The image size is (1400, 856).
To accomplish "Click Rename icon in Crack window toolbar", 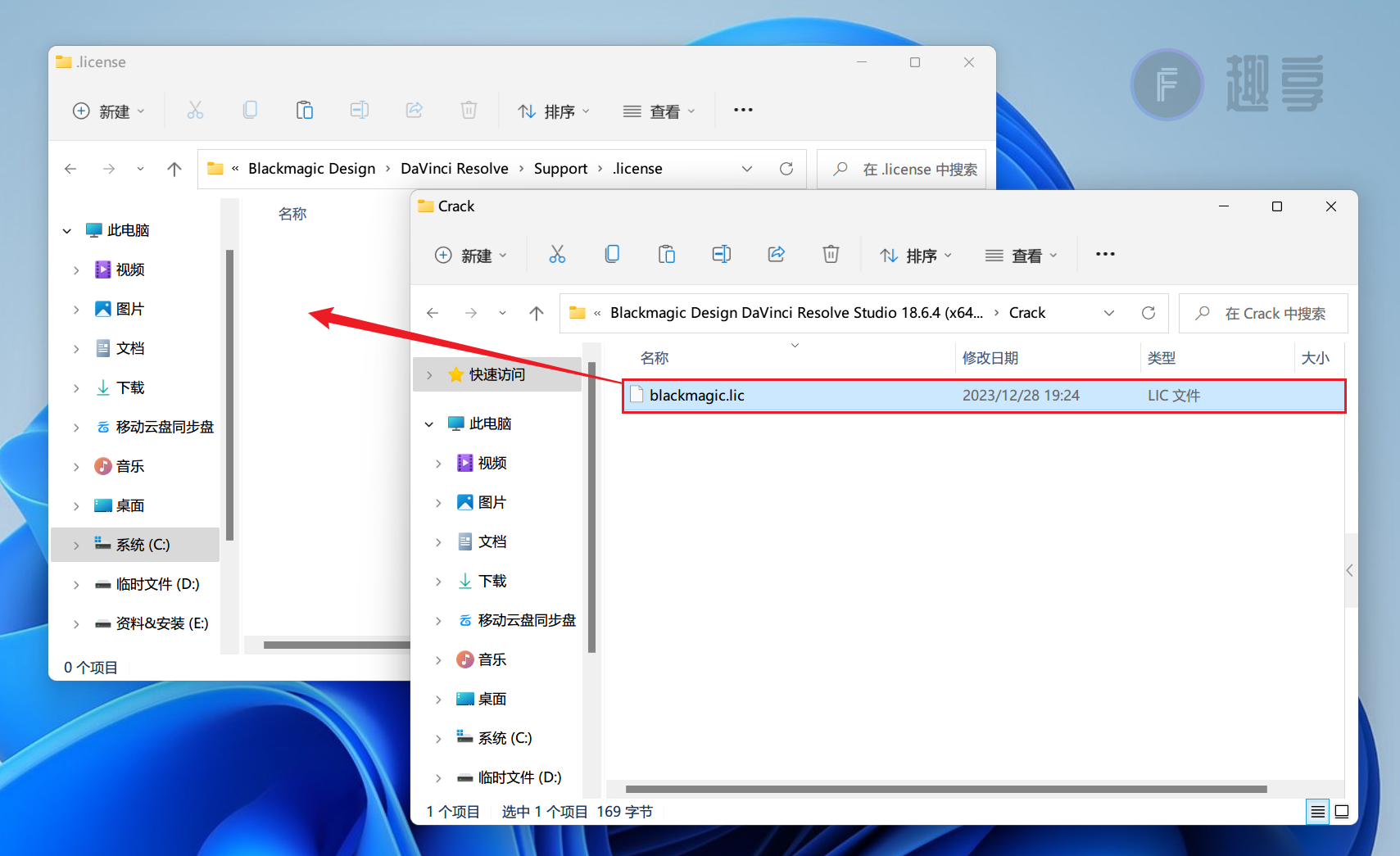I will (x=722, y=255).
